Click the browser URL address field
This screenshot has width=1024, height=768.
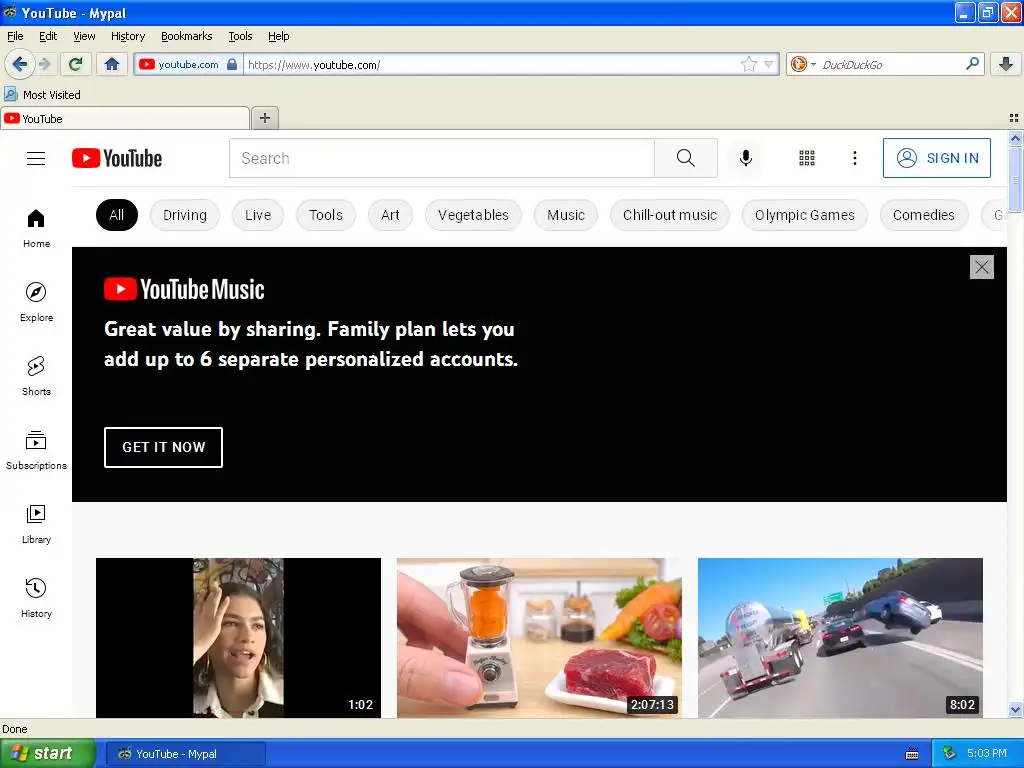(493, 64)
